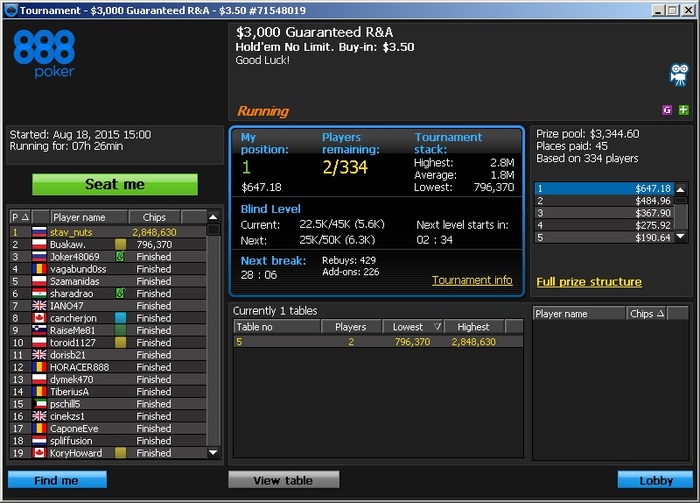Click green note icon beside sharadrao
Viewport: 700px width, 503px height.
120,293
